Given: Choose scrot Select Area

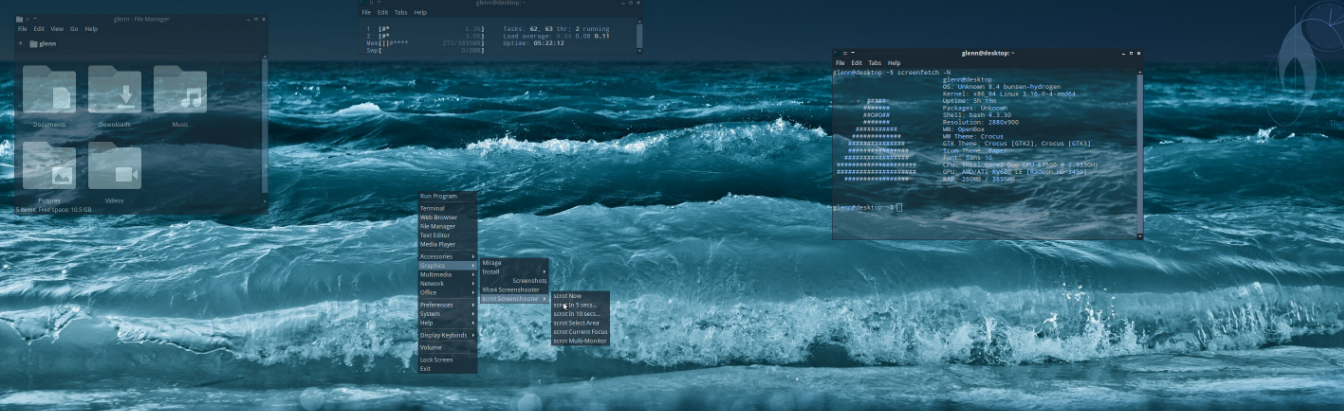Looking at the screenshot, I should (x=580, y=323).
